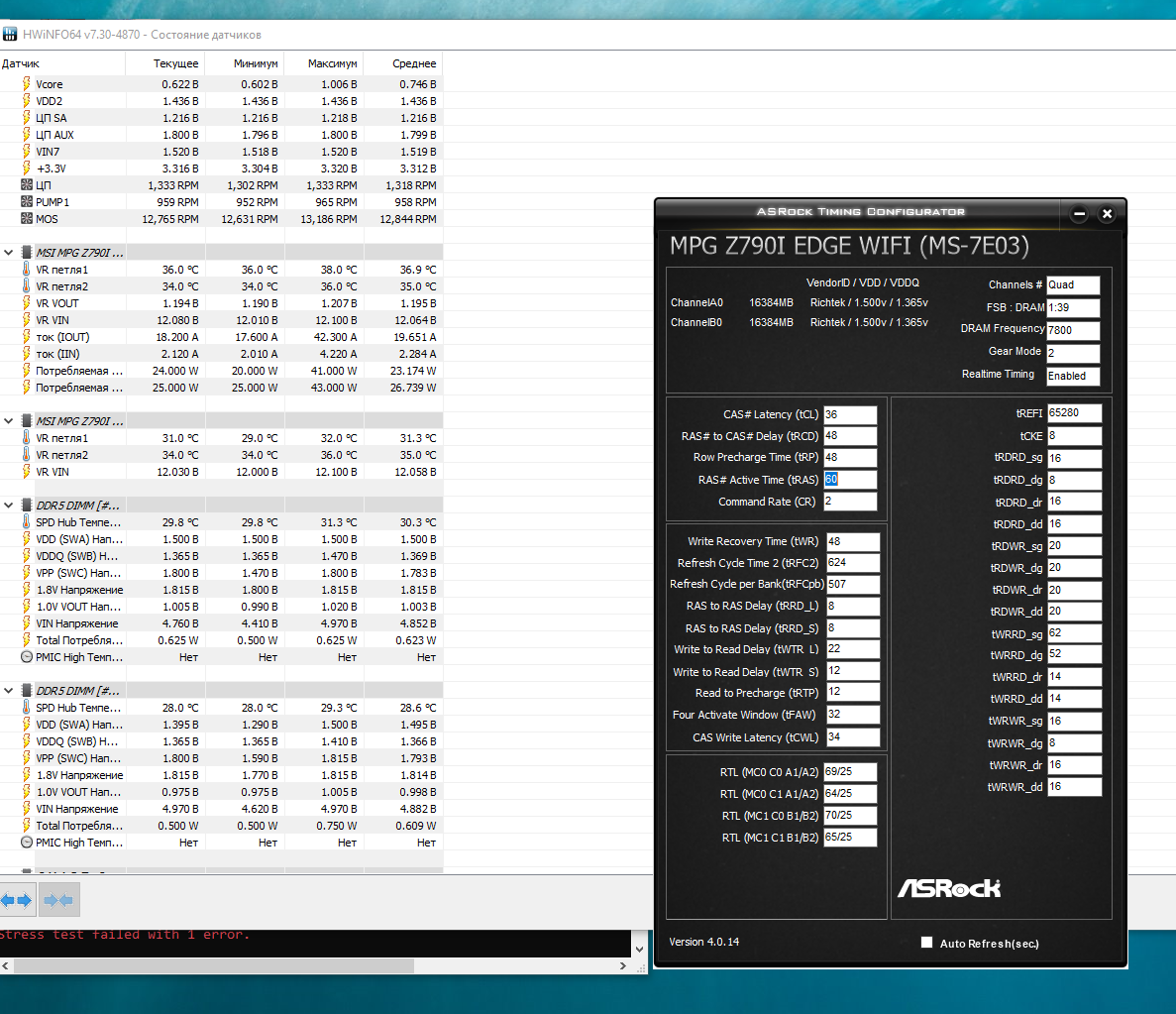Click the Realtime Timing Enabled field
The width and height of the screenshot is (1176, 1014).
coord(1073,376)
